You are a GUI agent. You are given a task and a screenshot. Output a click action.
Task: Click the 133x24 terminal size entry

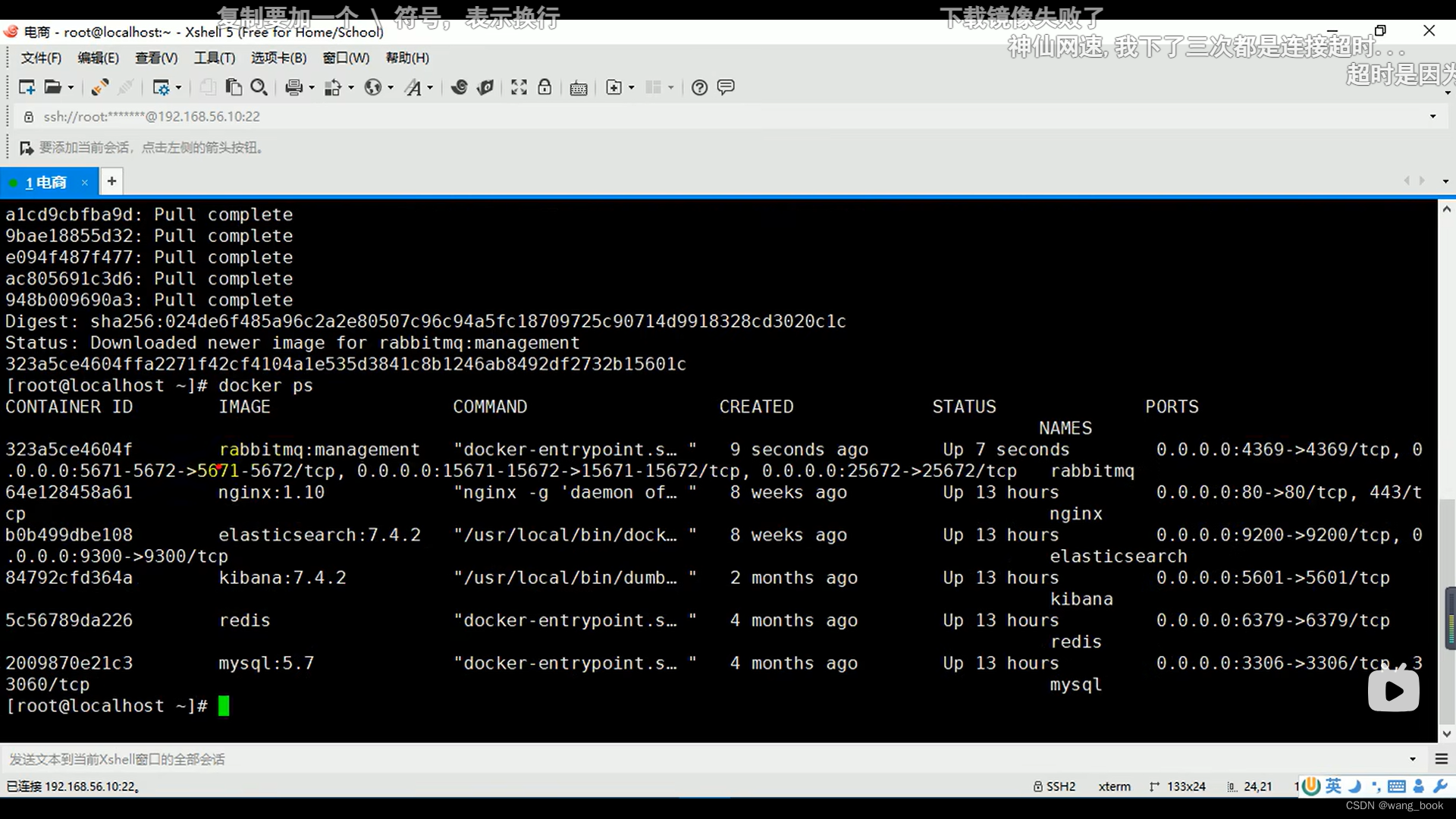pos(1178,786)
